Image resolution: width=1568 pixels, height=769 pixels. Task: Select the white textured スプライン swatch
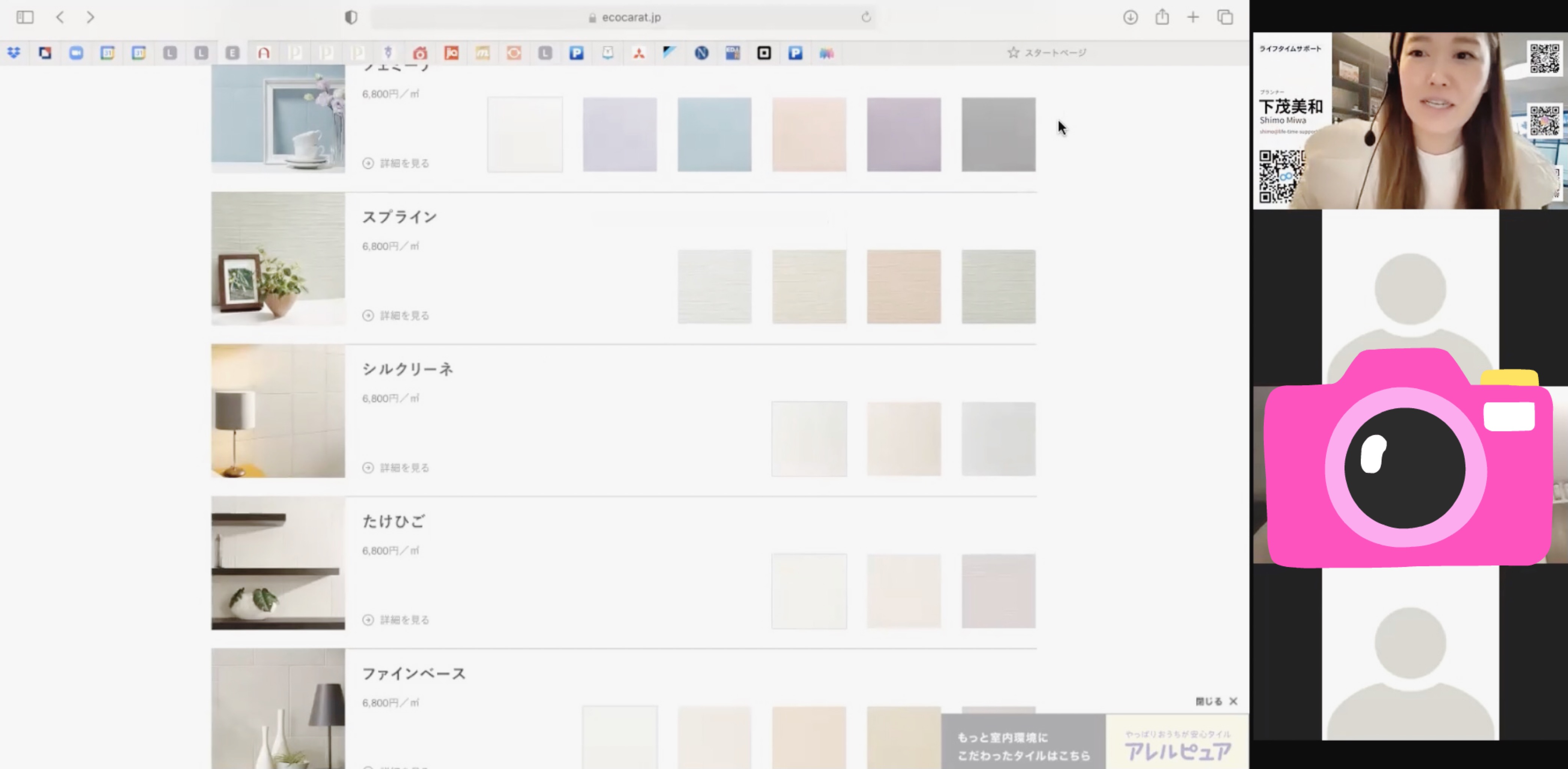point(715,287)
